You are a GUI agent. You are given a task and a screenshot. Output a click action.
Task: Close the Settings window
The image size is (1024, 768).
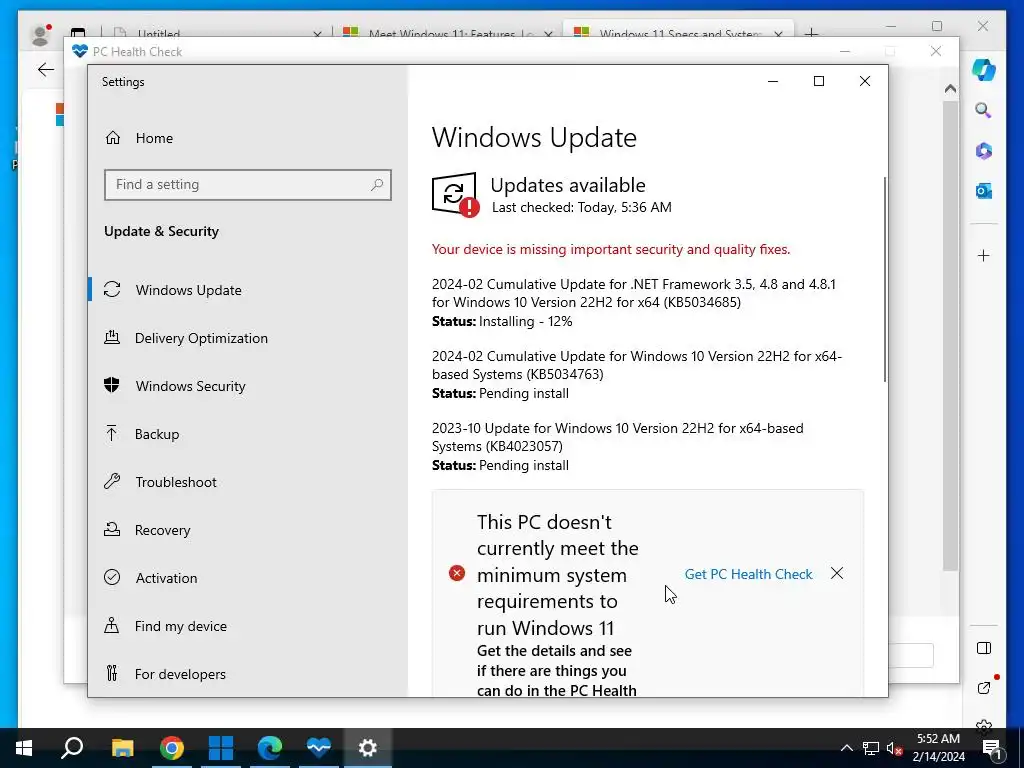[865, 81]
